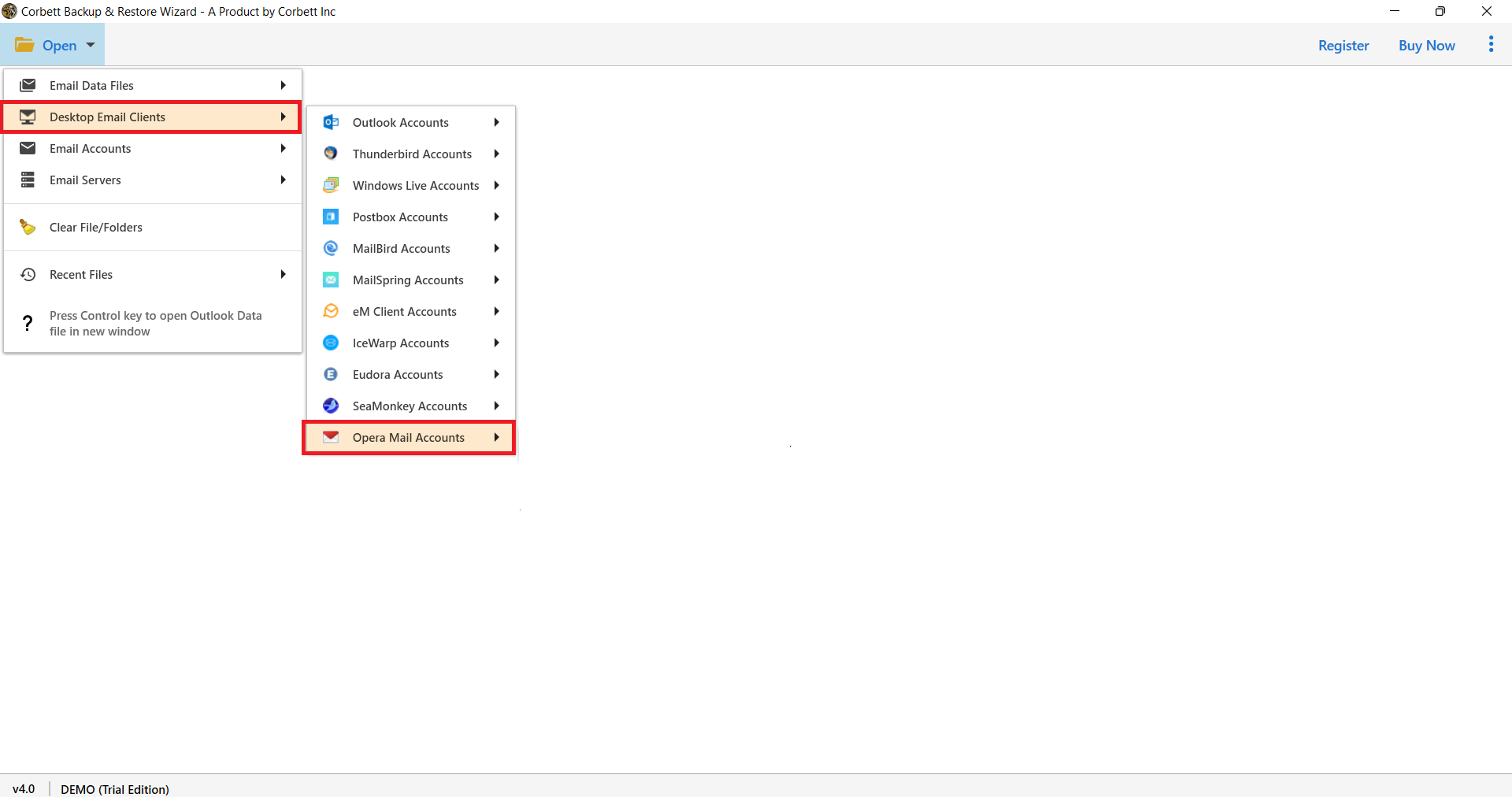The image size is (1512, 797).
Task: Expand the Email Accounts submenu arrow
Action: point(283,148)
